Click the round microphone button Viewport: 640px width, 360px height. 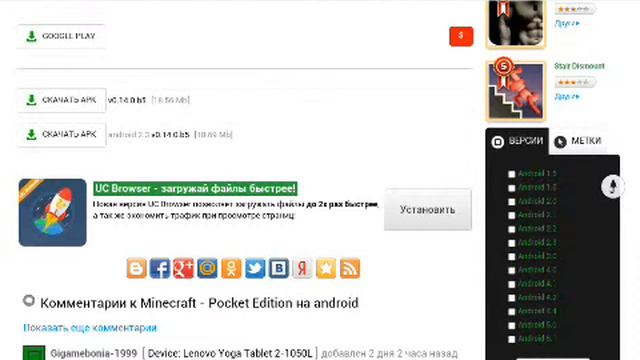pyautogui.click(x=613, y=187)
